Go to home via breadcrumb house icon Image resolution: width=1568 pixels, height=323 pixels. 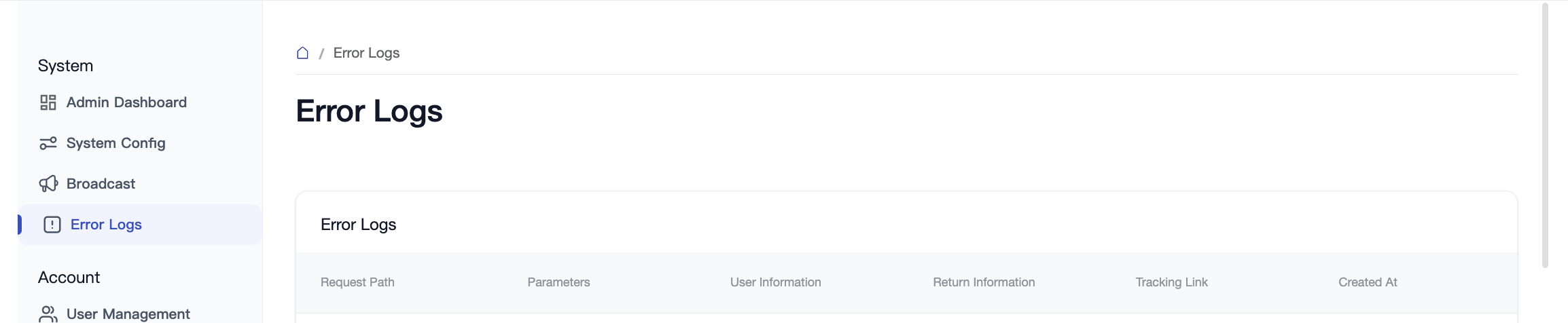click(x=303, y=53)
